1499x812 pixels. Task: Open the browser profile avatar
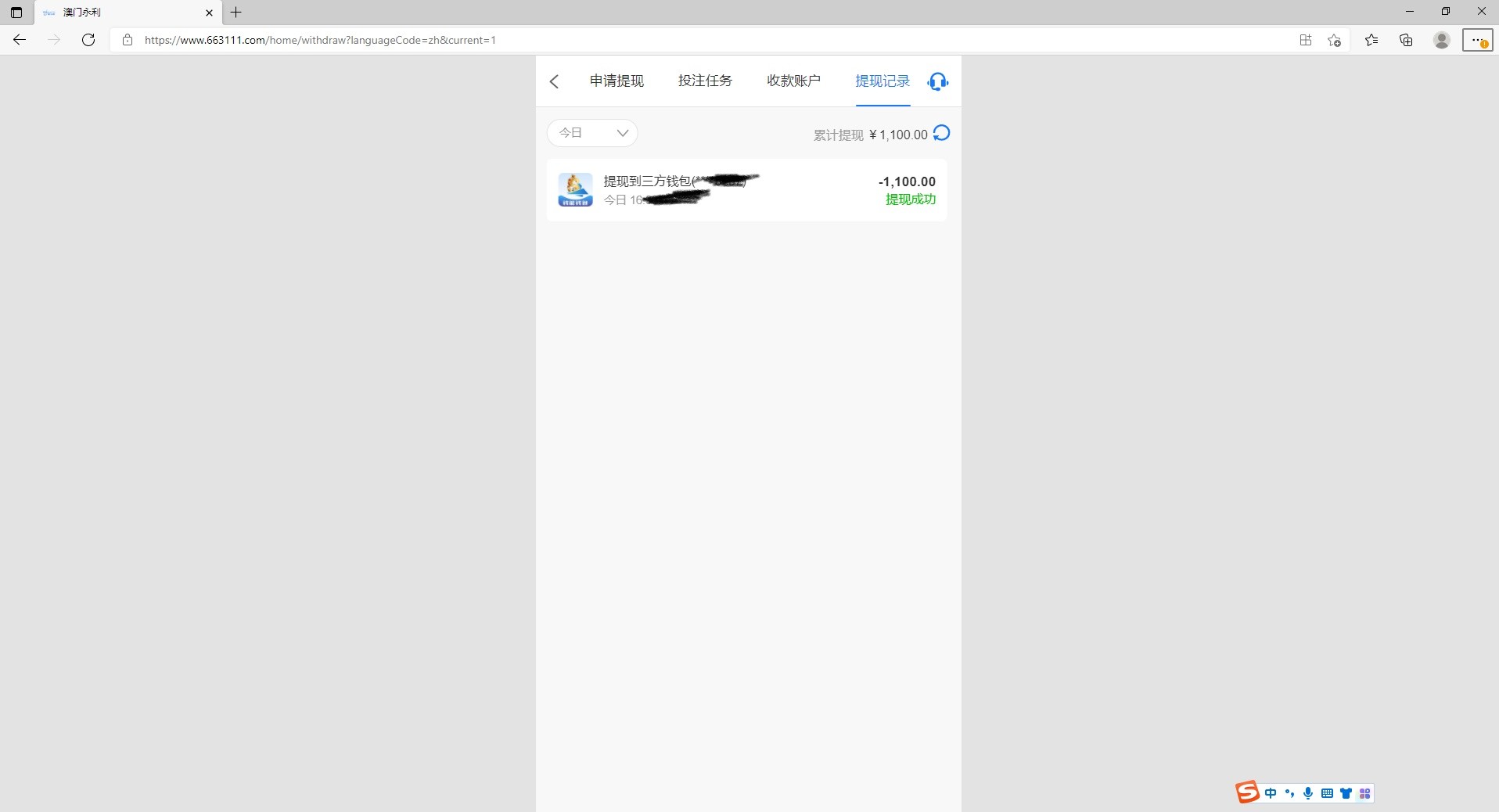click(1441, 40)
